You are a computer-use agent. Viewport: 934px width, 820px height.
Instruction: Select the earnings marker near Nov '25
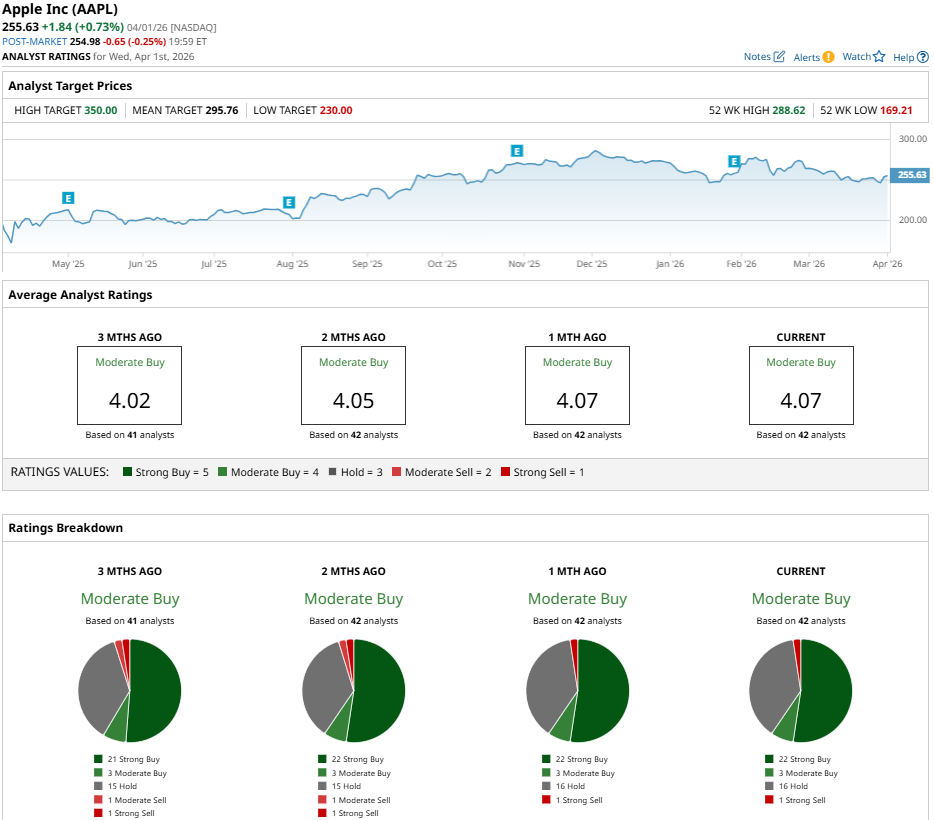pyautogui.click(x=517, y=151)
